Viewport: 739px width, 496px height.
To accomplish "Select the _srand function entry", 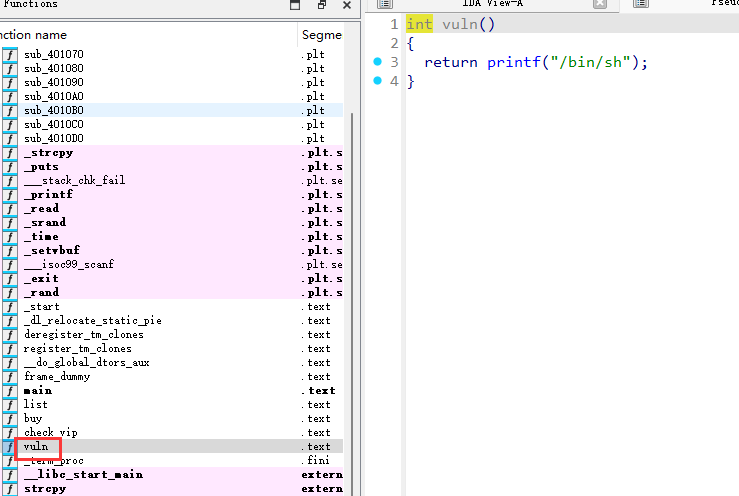I will tap(172, 222).
